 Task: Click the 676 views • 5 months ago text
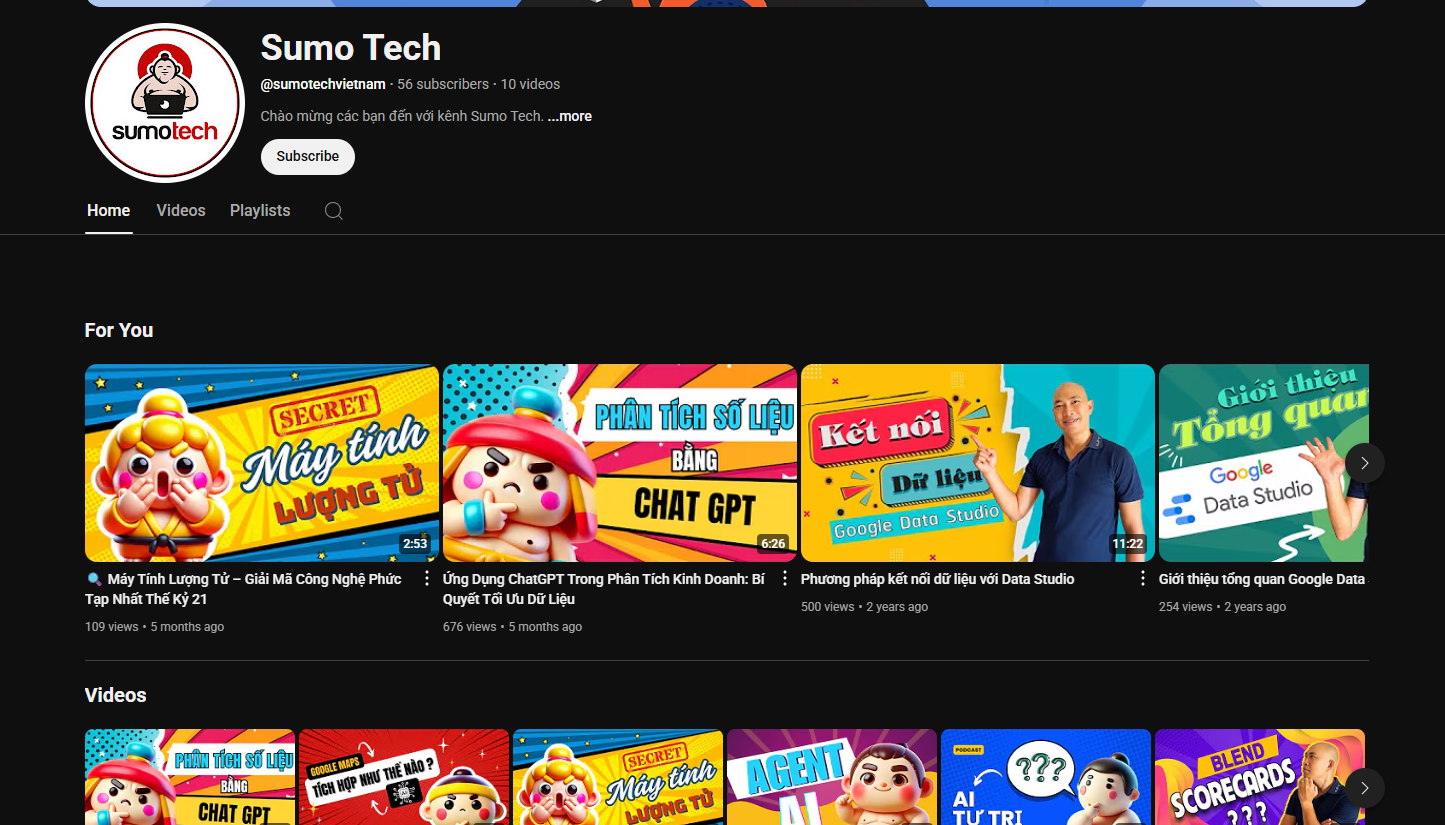512,627
